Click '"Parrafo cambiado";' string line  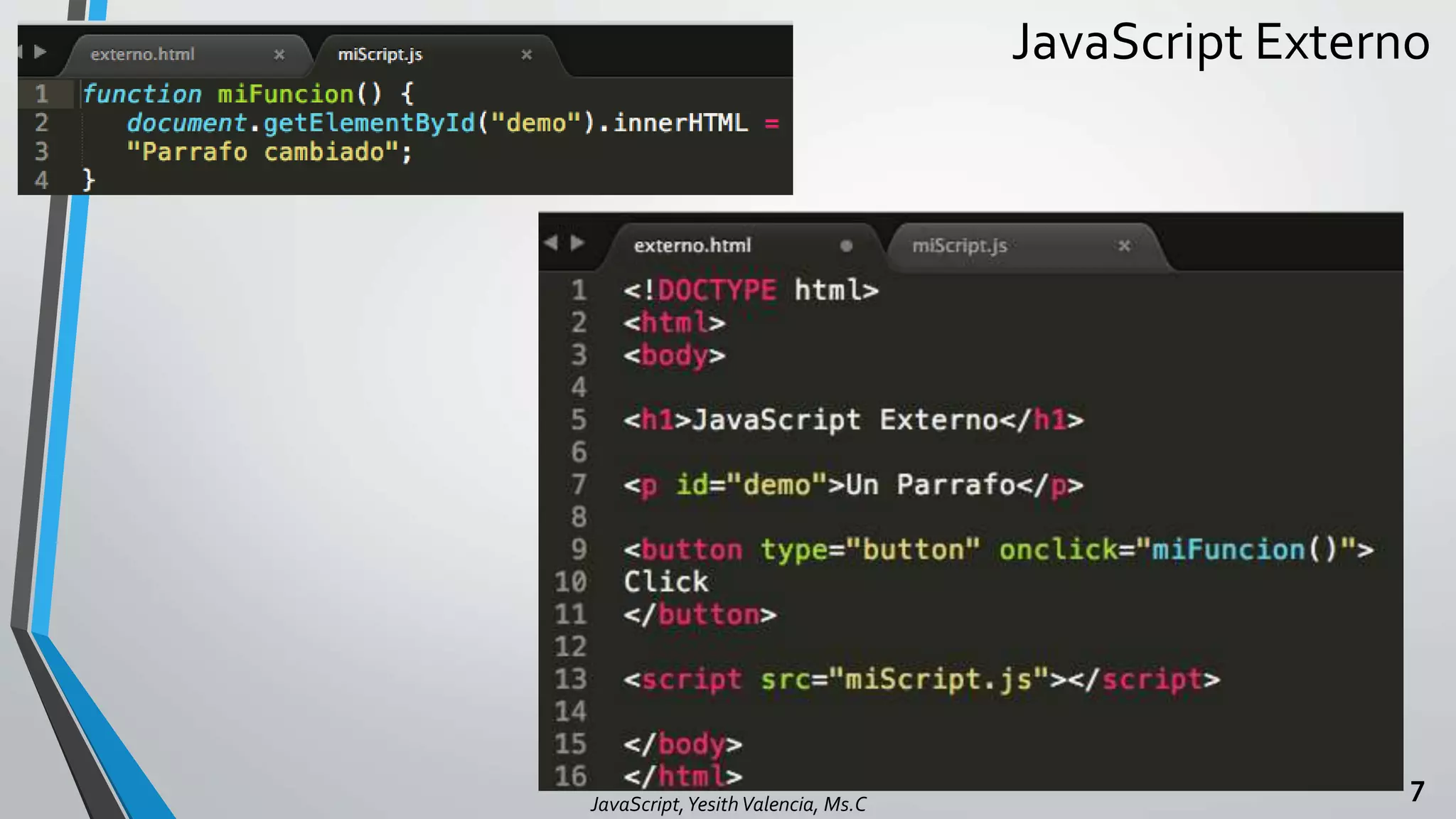pos(269,151)
